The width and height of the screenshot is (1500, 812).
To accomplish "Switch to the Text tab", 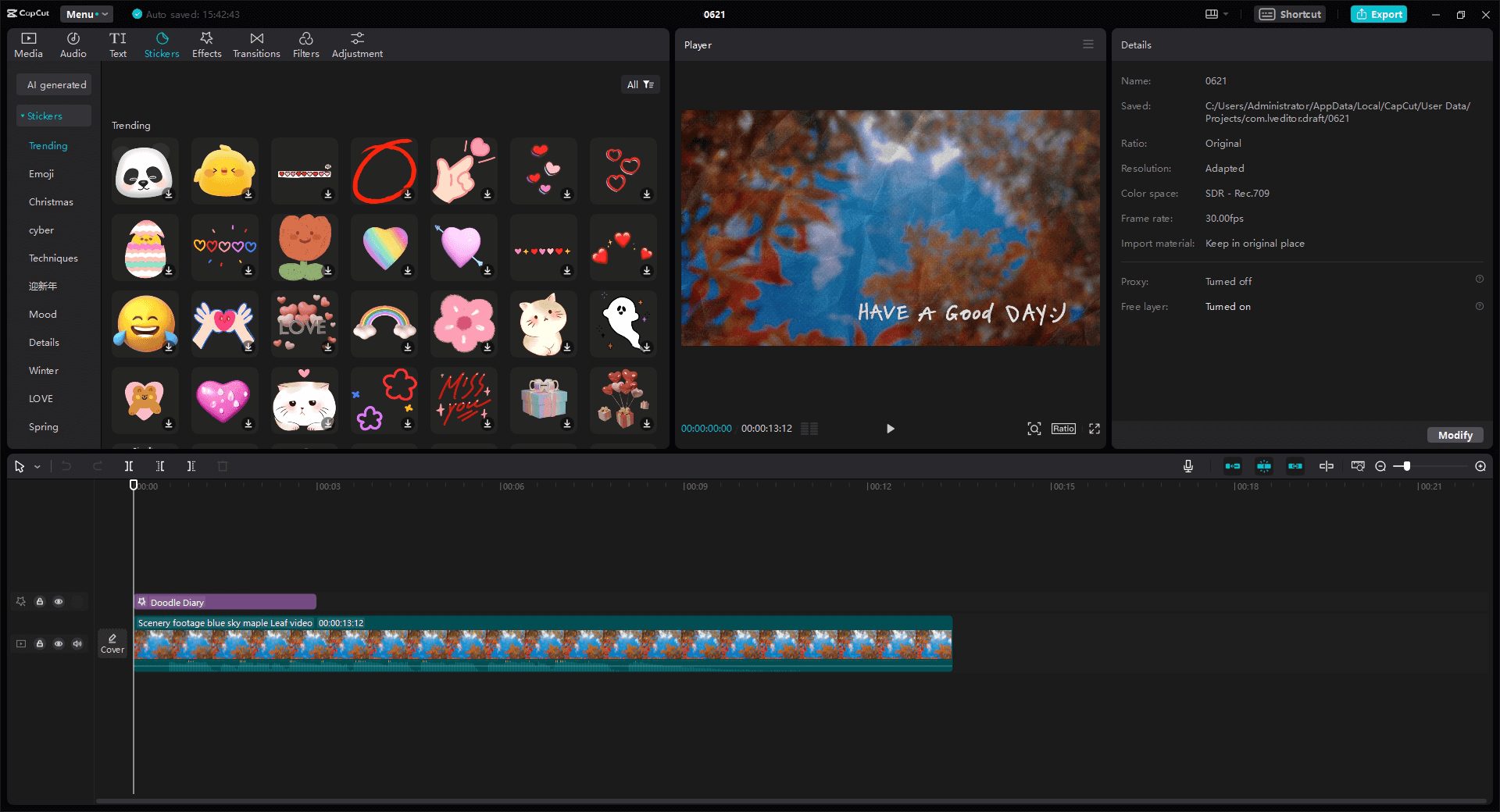I will point(118,43).
